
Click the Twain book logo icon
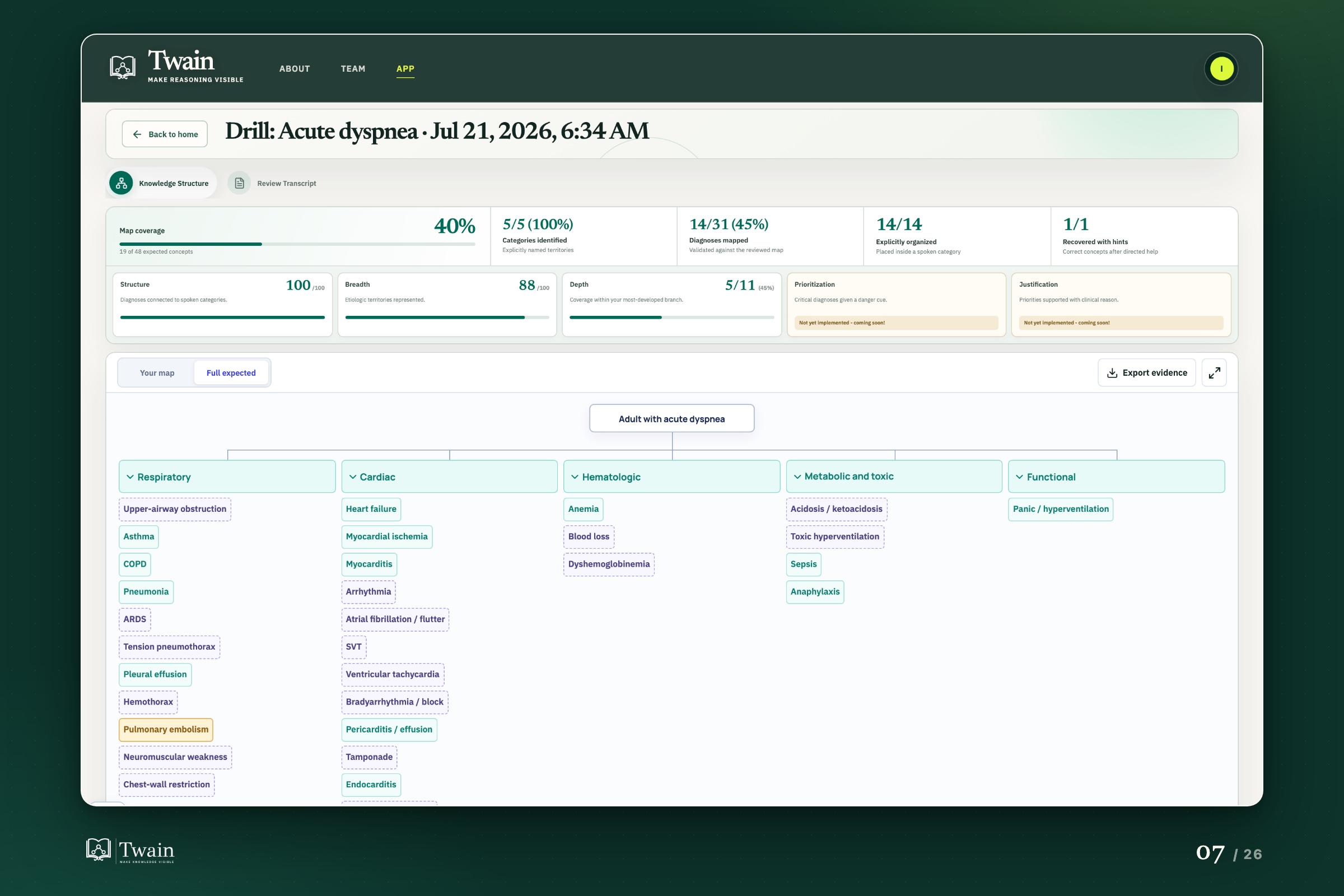tap(122, 67)
